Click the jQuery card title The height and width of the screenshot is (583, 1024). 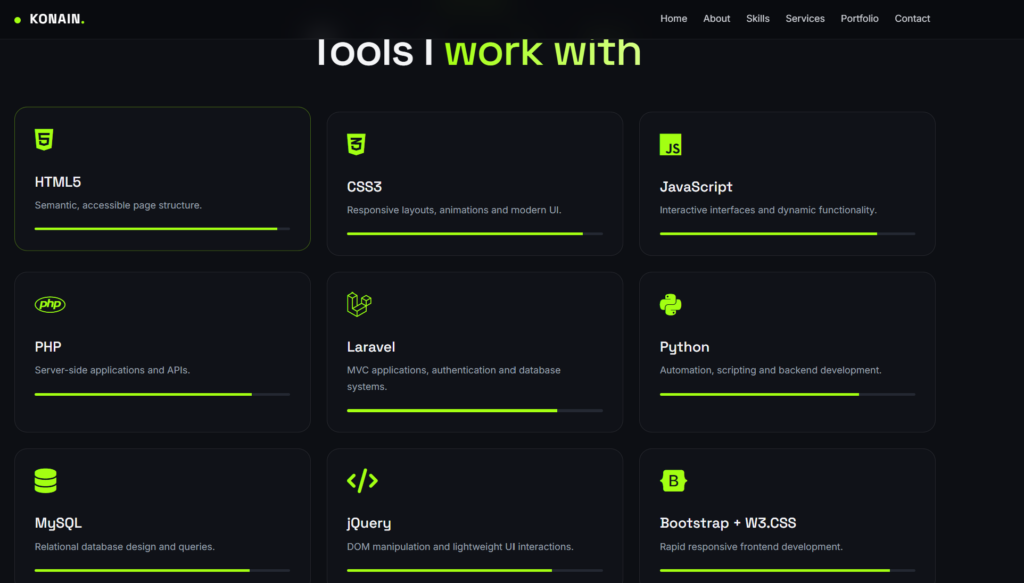tap(369, 524)
